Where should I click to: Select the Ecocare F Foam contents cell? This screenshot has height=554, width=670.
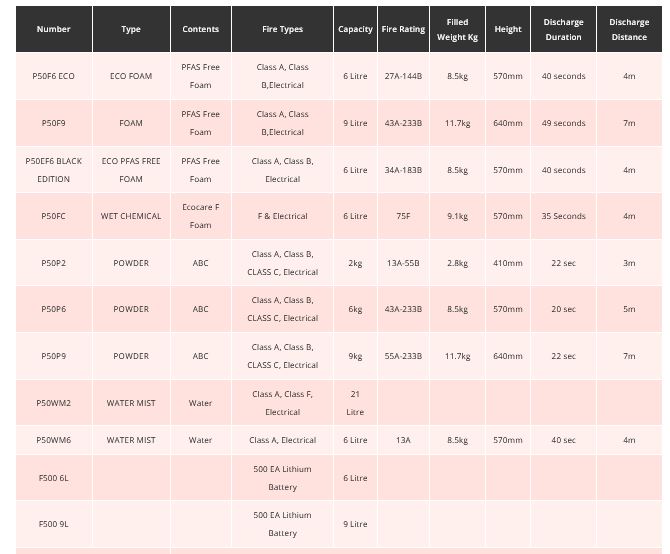200,216
